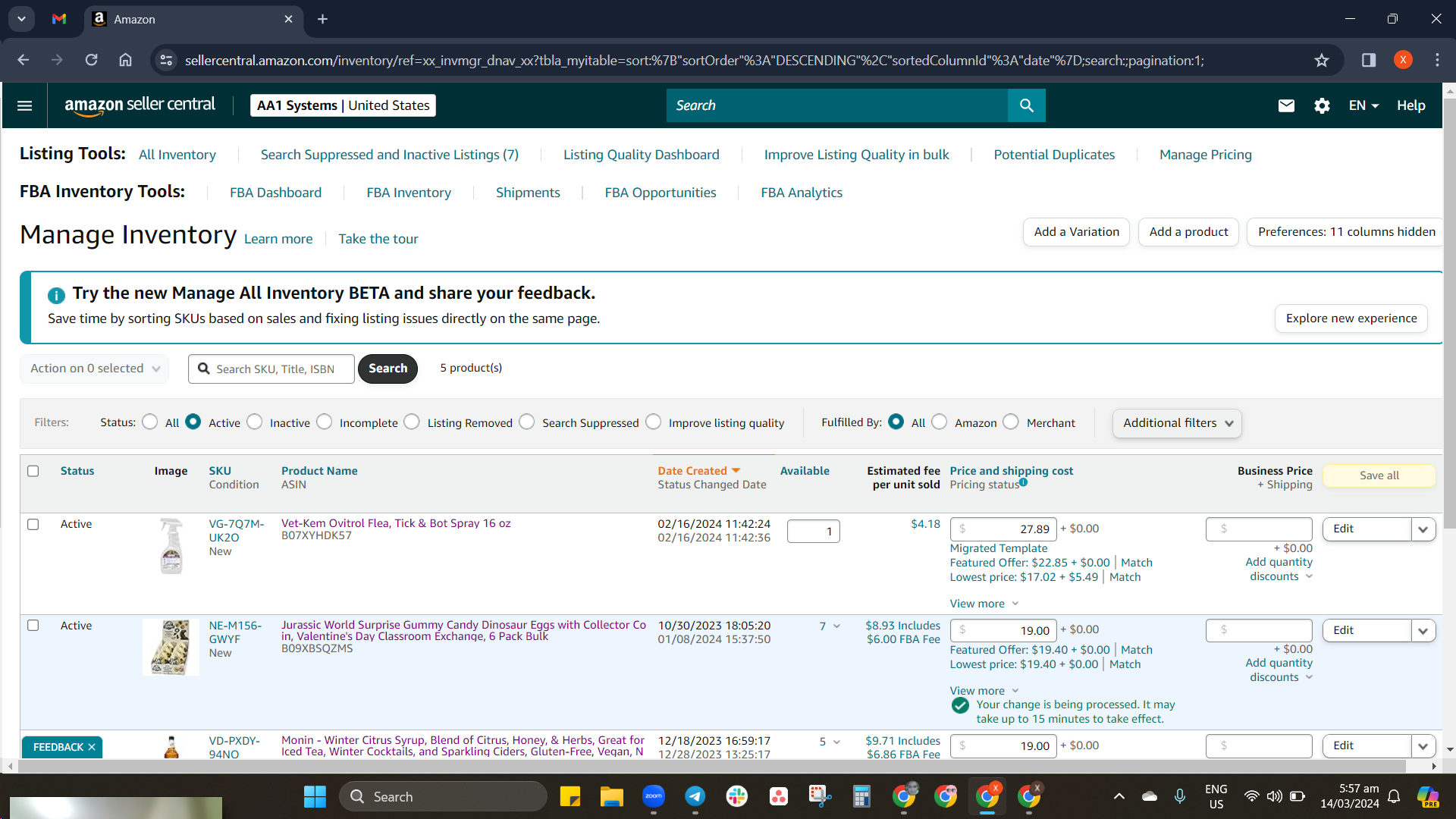1456x819 pixels.
Task: Bookmark this page with the star icon
Action: click(x=1322, y=60)
